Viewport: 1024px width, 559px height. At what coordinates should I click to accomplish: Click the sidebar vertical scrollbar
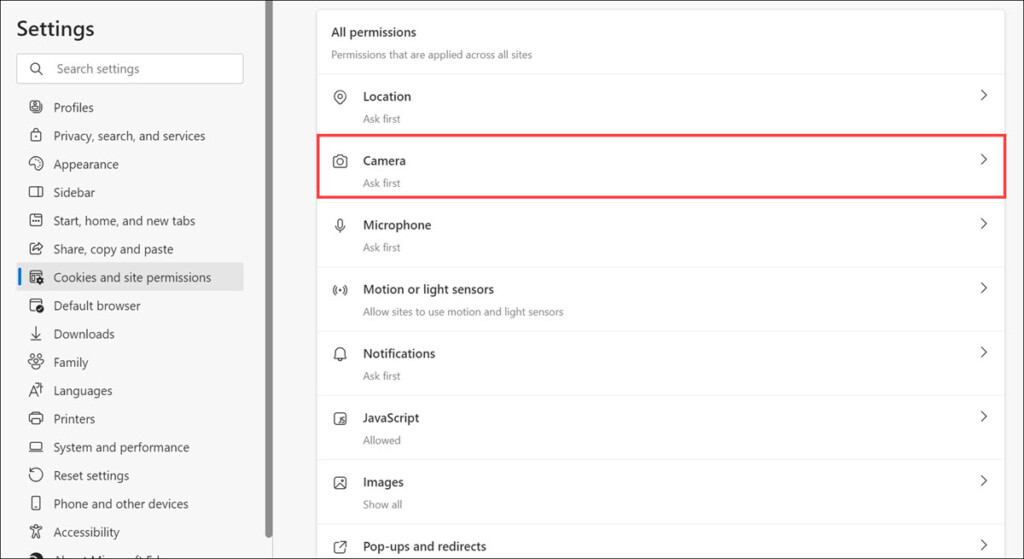click(x=268, y=270)
